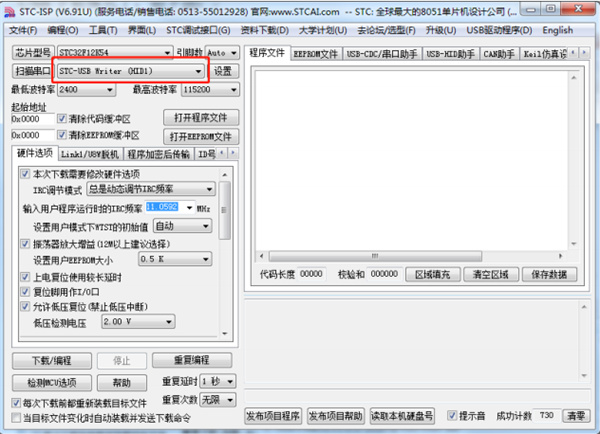Screen dimensions: 600x434
Task: Open 工具(T) menu
Action: coord(103,30)
